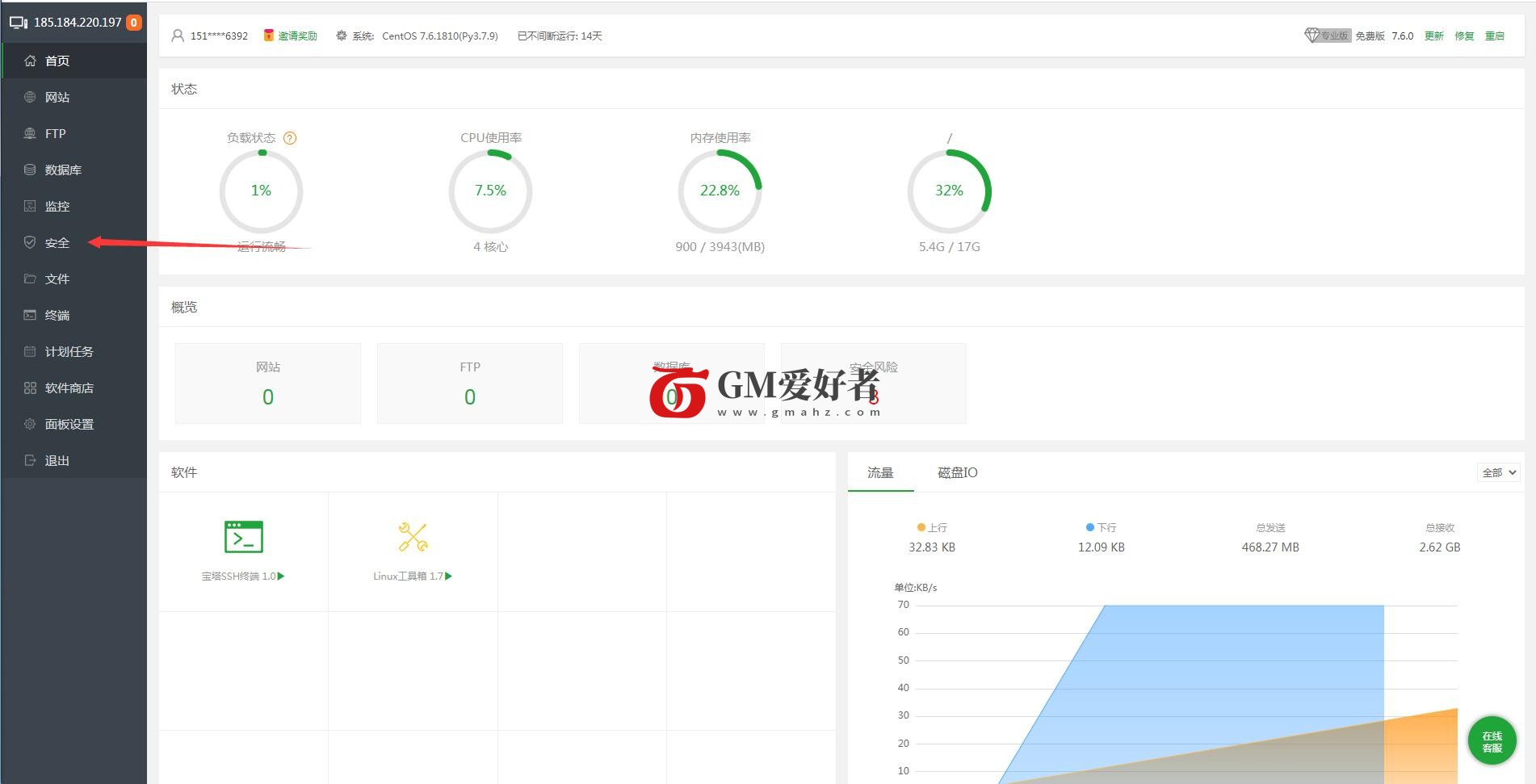Click the 网站 globe icon
The height and width of the screenshot is (784, 1536).
30,97
